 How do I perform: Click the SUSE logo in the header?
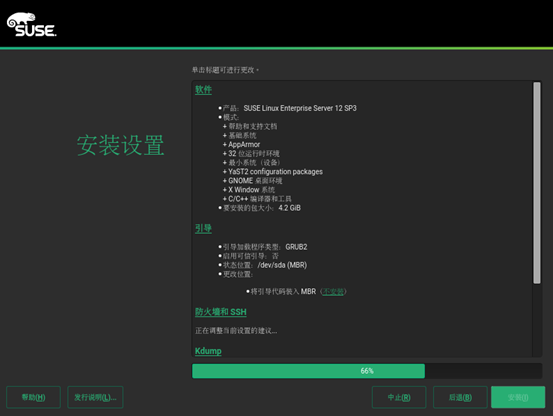click(x=32, y=25)
